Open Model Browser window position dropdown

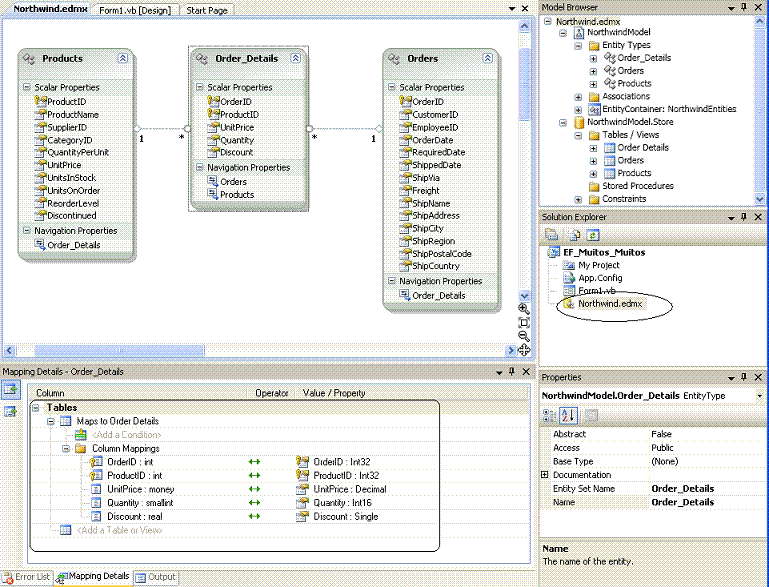(731, 8)
